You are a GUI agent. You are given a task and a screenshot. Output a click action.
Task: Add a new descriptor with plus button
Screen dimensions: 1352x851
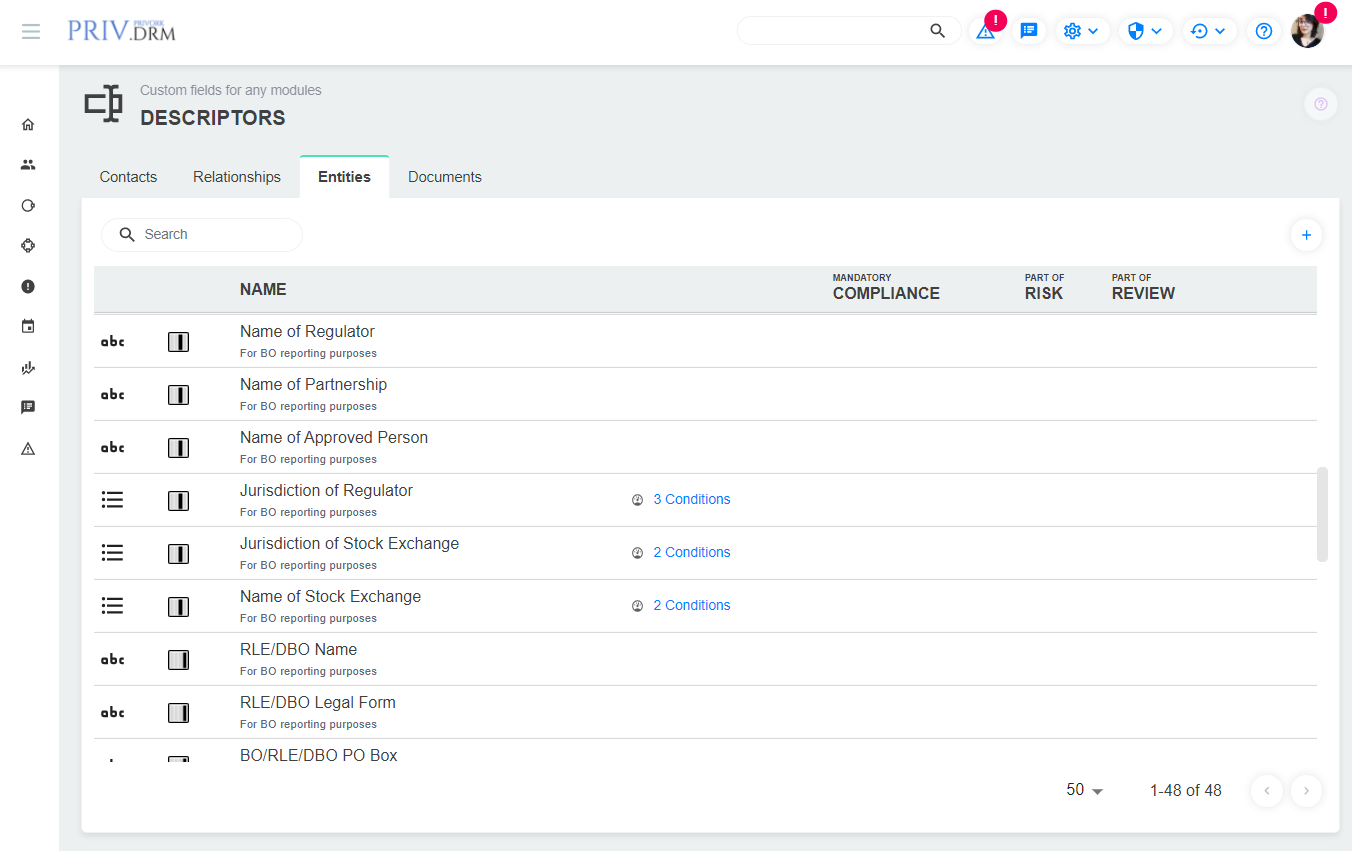point(1305,236)
